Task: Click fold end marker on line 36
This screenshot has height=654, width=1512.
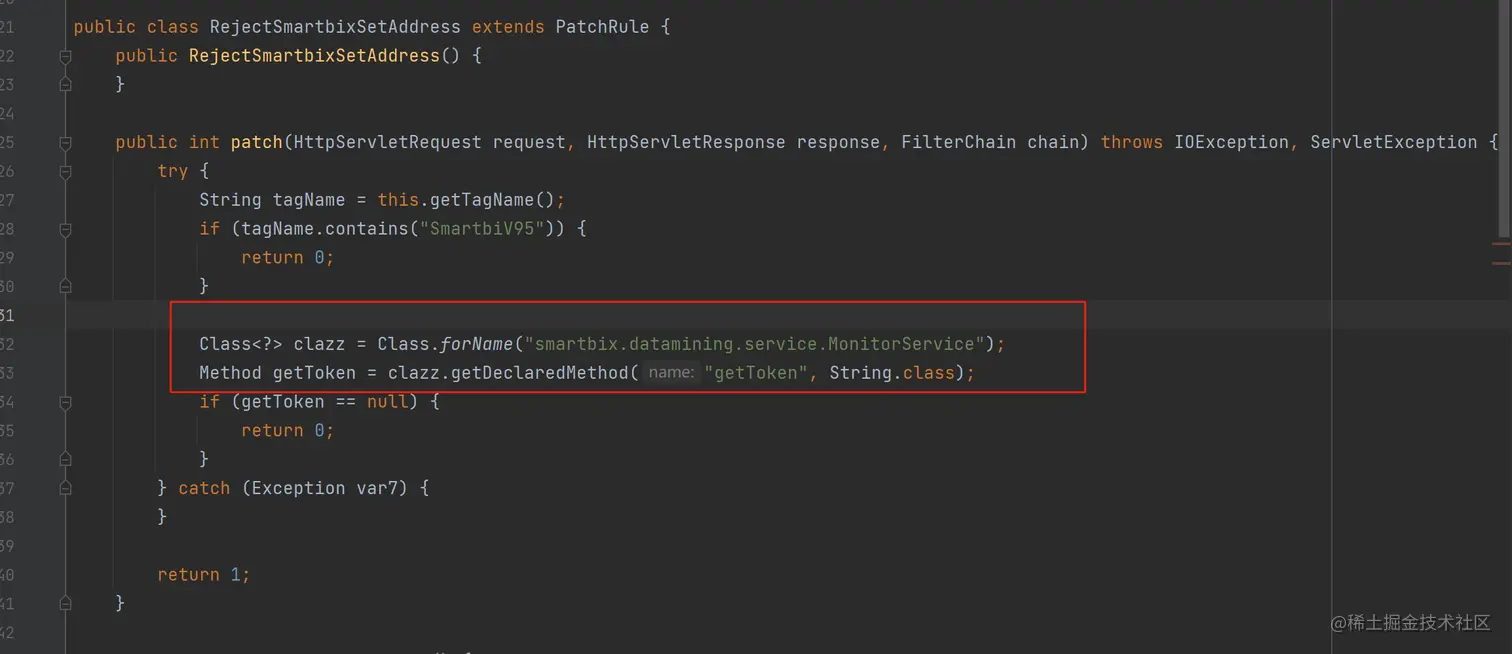Action: pyautogui.click(x=65, y=460)
